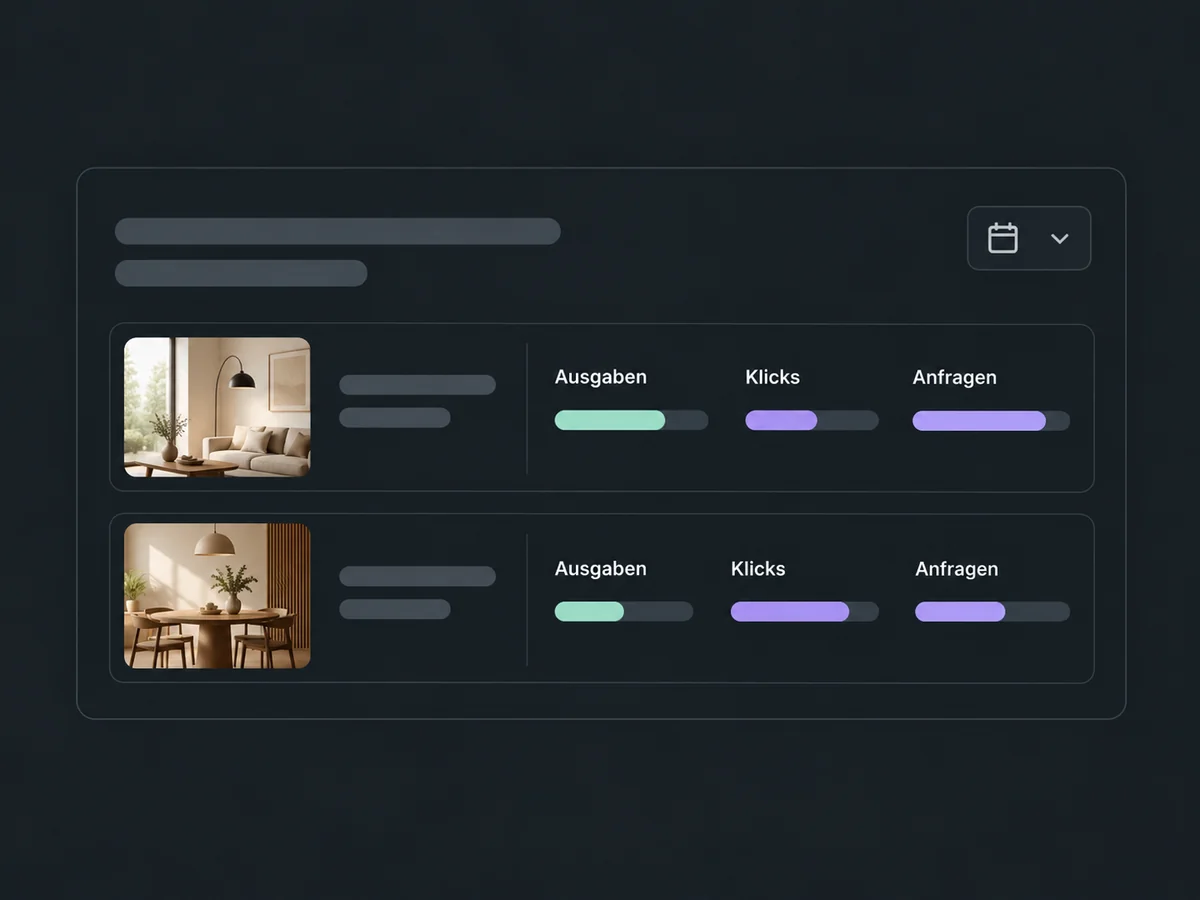Viewport: 1200px width, 900px height.
Task: Select the Anfragen label in living room row
Action: (x=955, y=378)
